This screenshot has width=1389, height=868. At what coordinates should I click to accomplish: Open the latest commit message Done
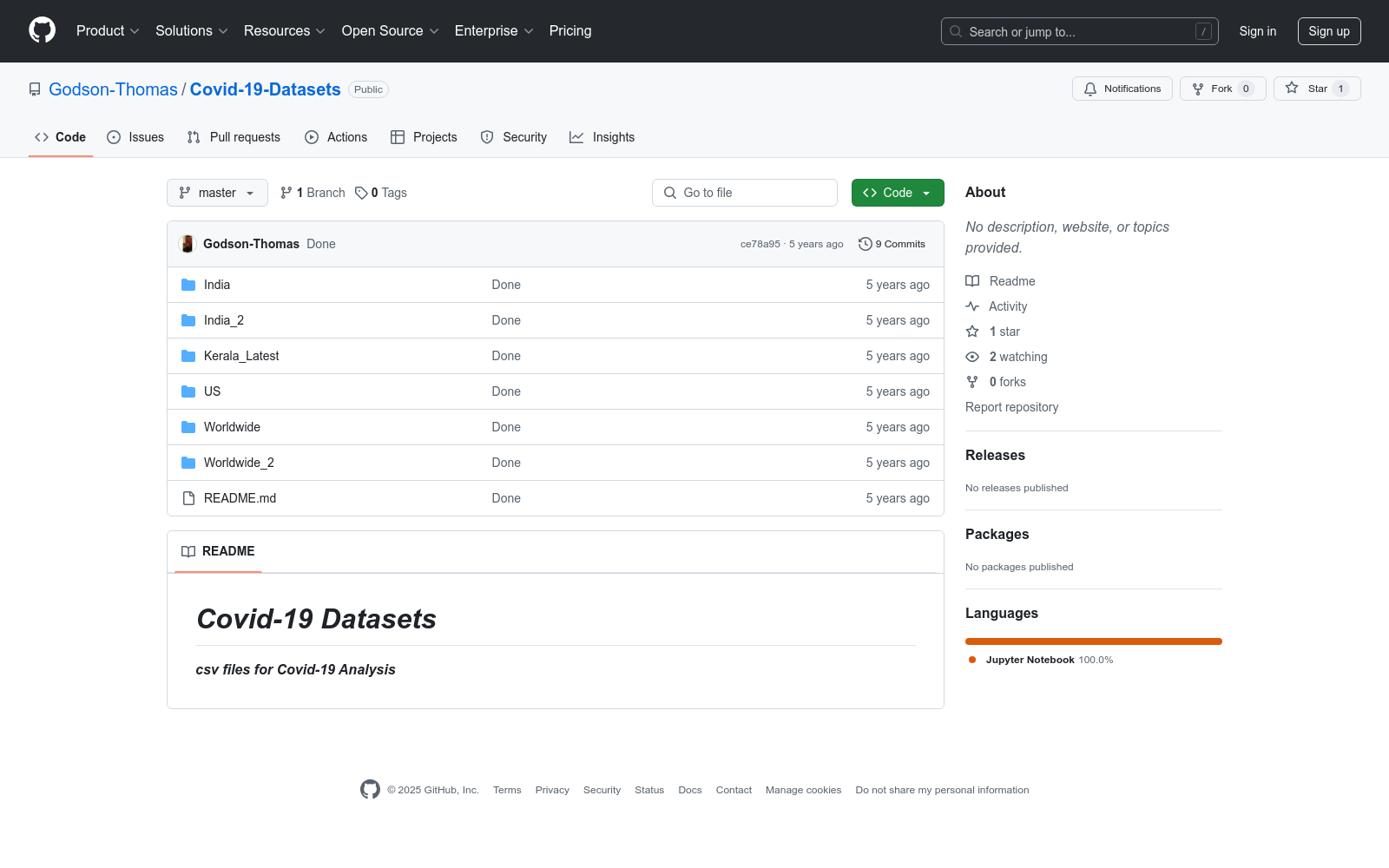pyautogui.click(x=321, y=244)
